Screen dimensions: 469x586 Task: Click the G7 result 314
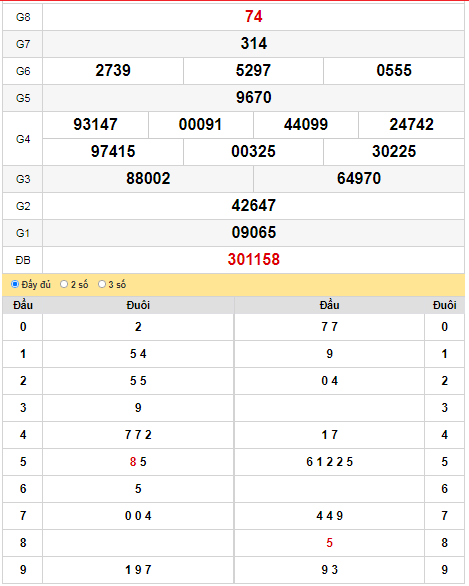(254, 44)
